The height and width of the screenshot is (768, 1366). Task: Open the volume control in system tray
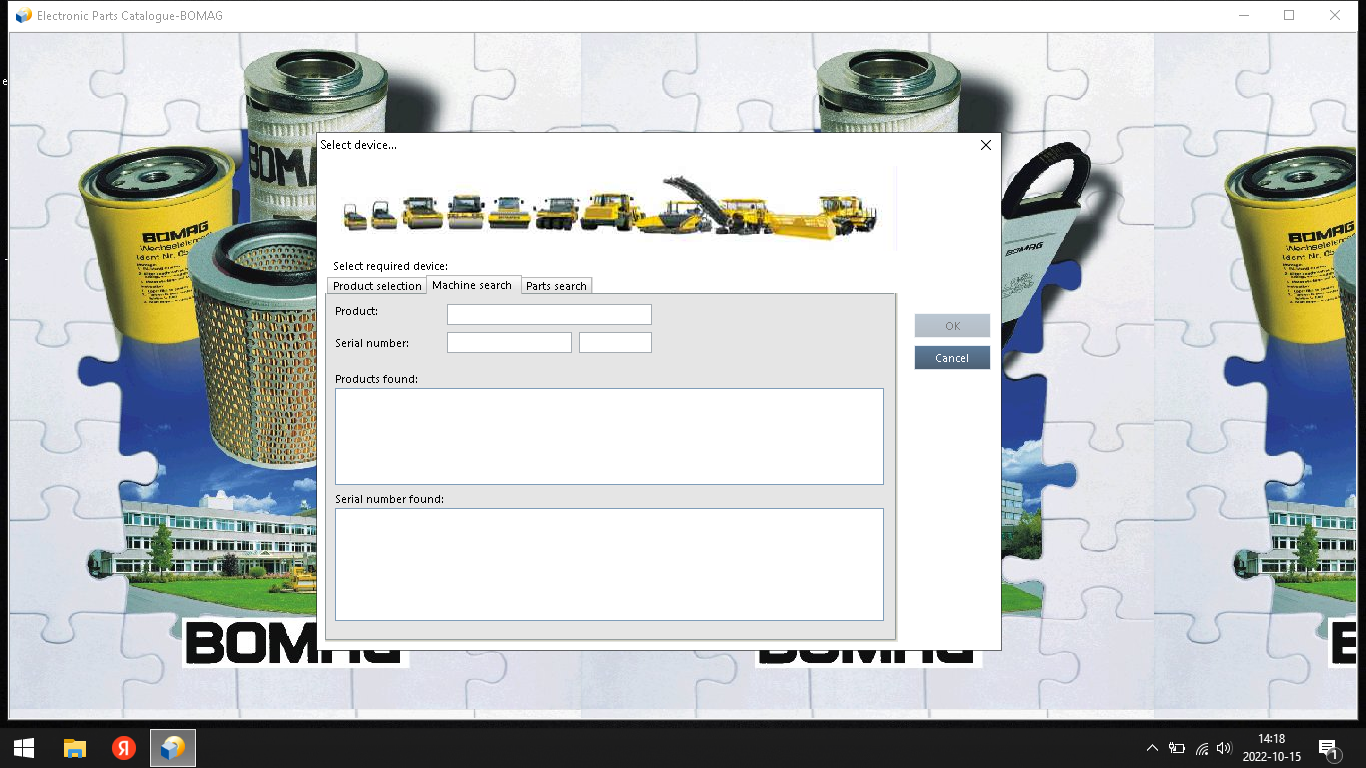coord(1225,748)
